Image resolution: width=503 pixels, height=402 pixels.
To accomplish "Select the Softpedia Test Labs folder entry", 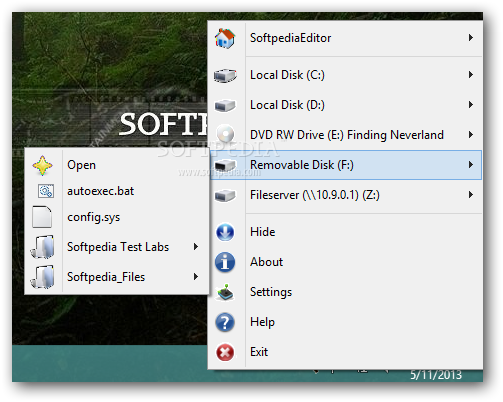I will 117,247.
